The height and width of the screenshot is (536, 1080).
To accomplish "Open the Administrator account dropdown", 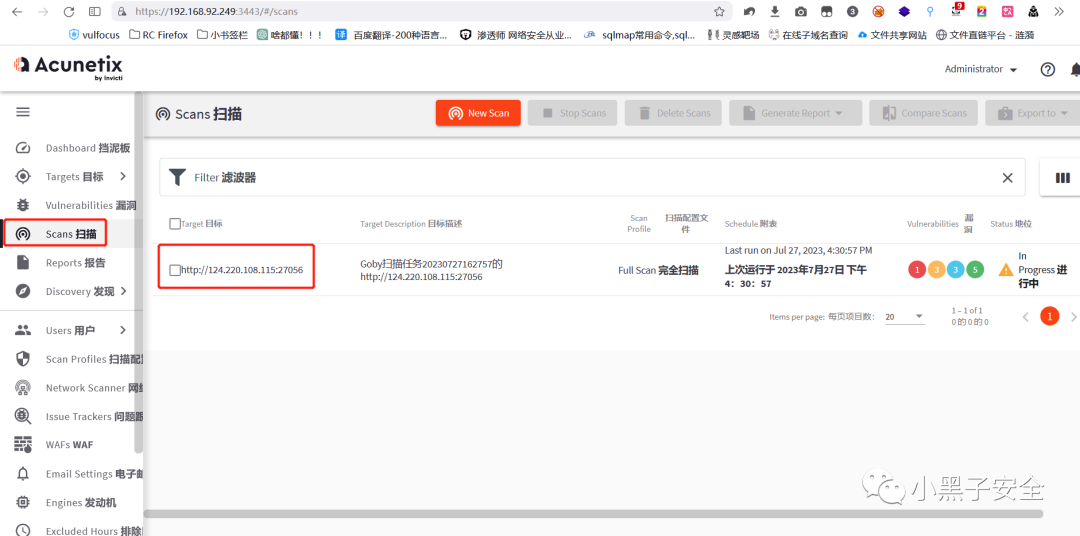I will pos(981,70).
